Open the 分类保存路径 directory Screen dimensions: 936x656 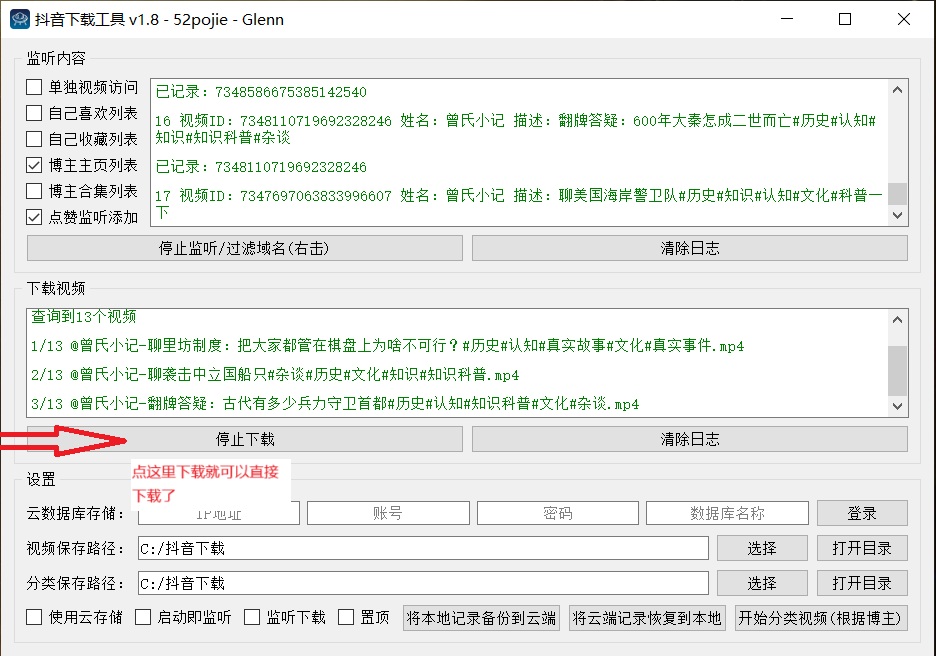pos(862,583)
